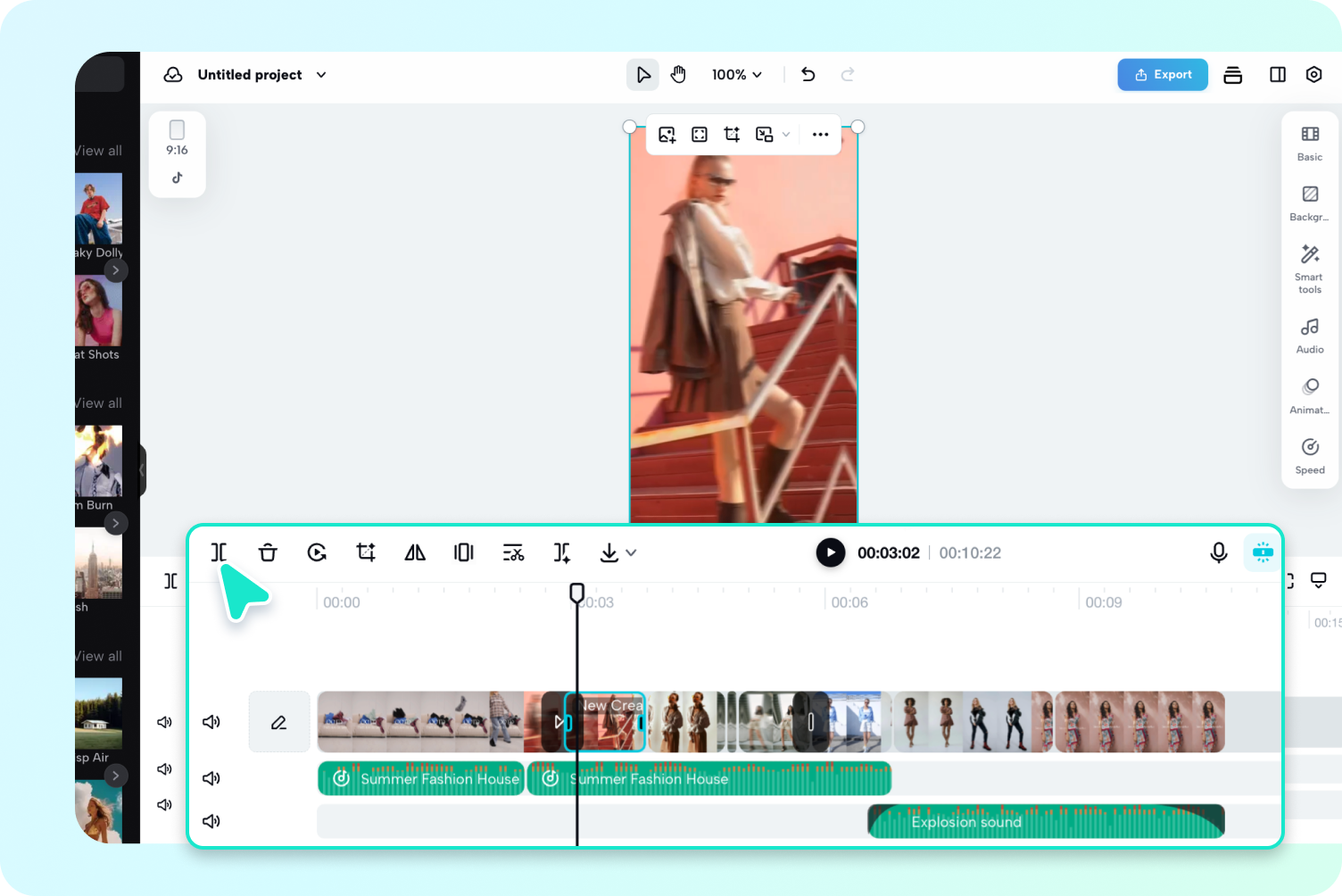The height and width of the screenshot is (896, 1342).
Task: Click the Export button
Action: [1162, 74]
